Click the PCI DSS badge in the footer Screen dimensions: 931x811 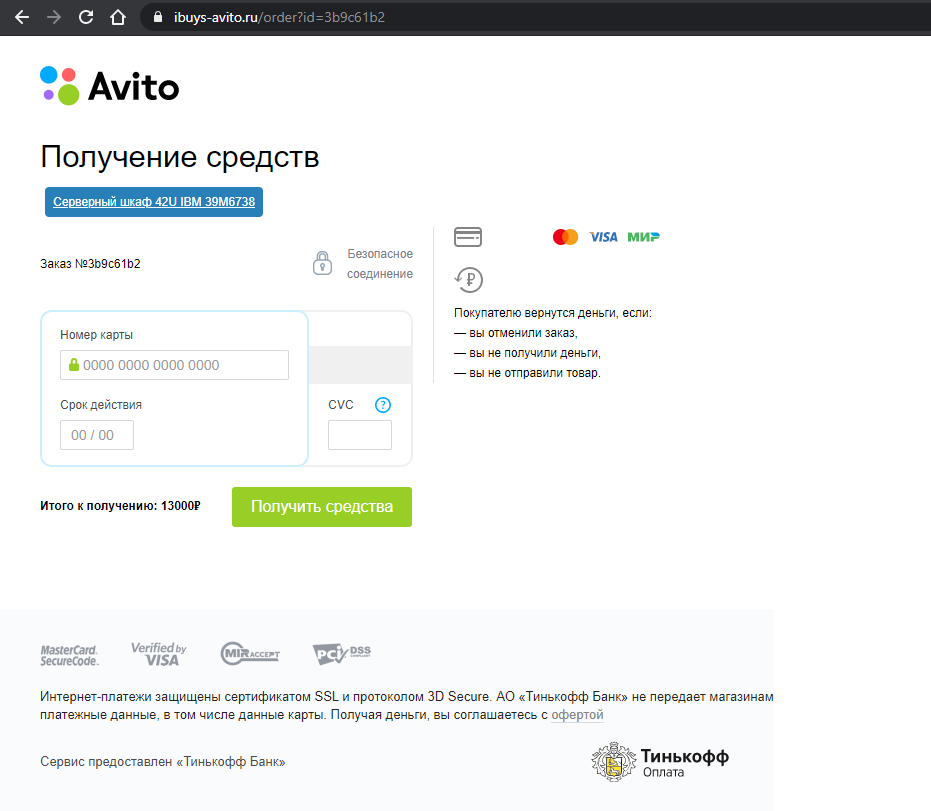click(x=341, y=654)
